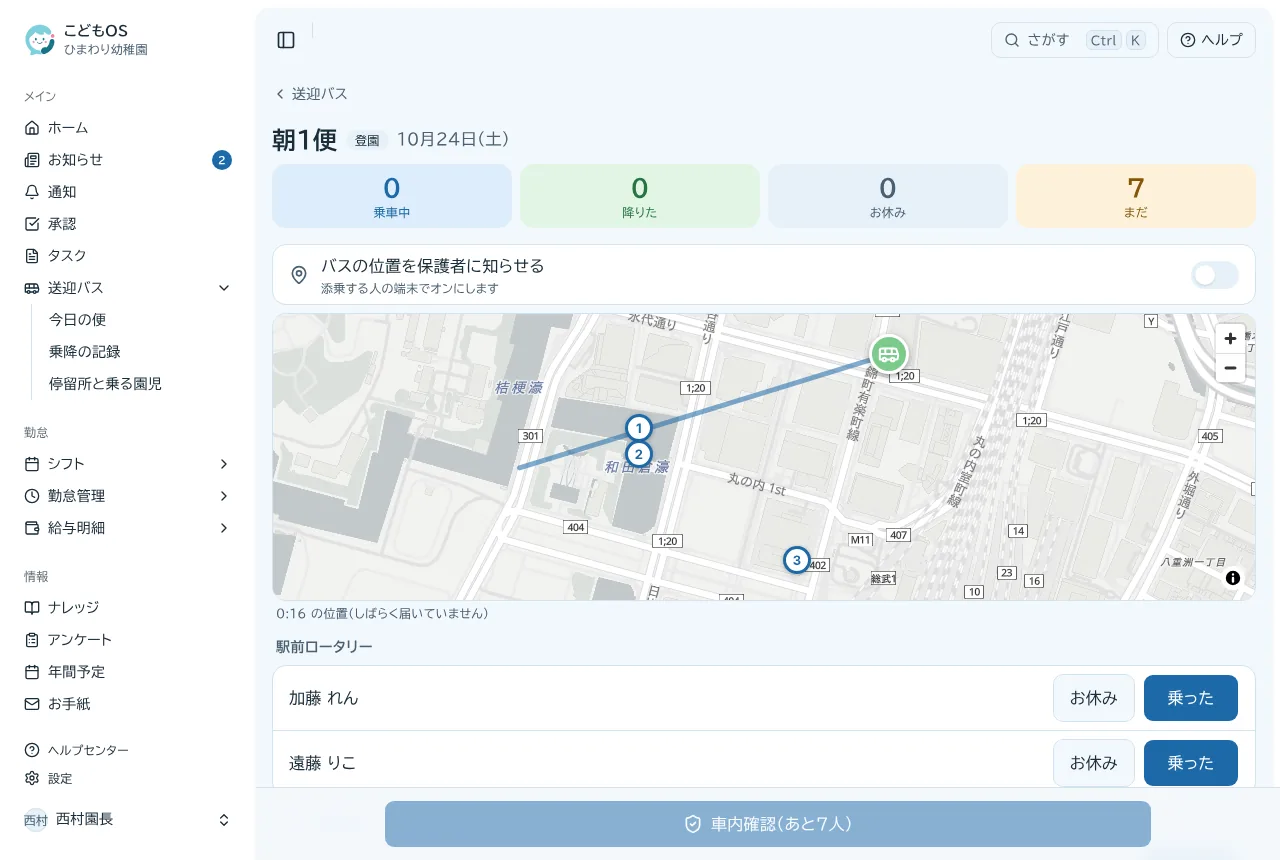Image resolution: width=1280 pixels, height=860 pixels.
Task: Select stop marker 1 on map
Action: (x=639, y=428)
